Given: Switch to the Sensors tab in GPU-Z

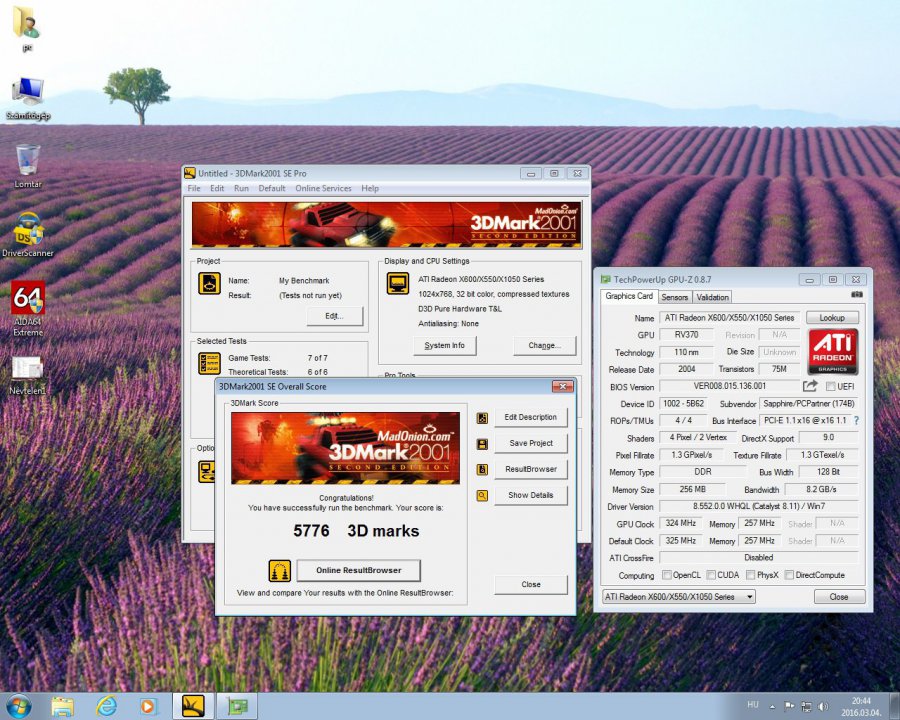Looking at the screenshot, I should (674, 297).
